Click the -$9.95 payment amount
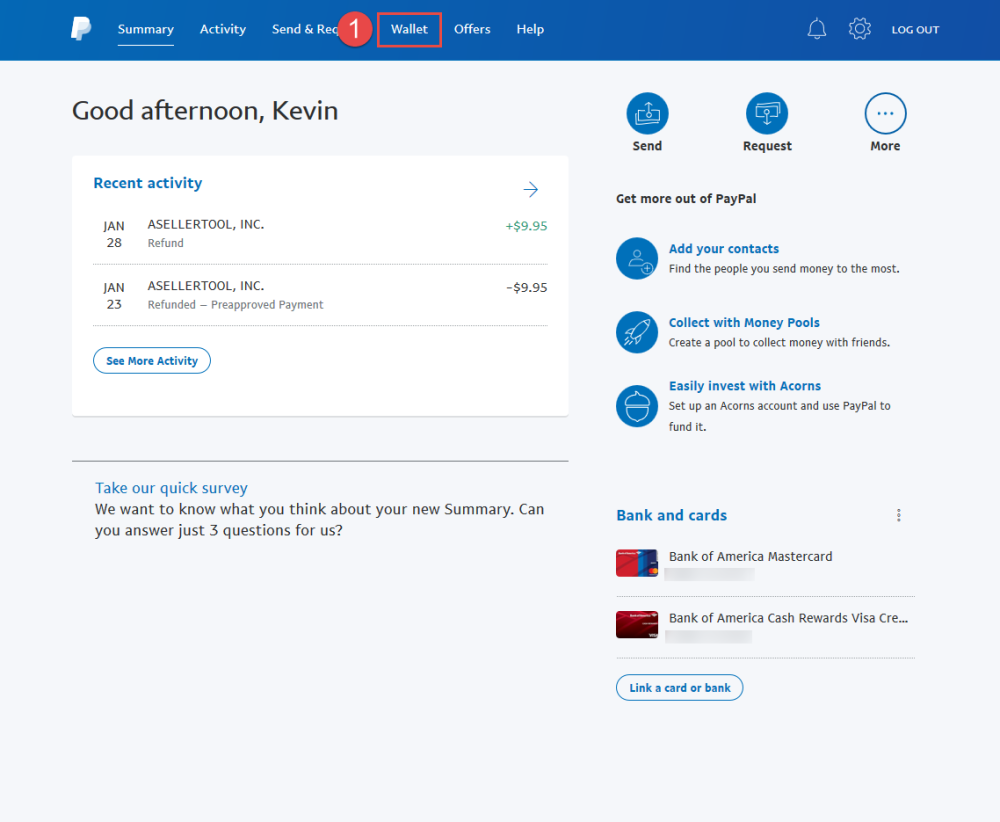Viewport: 1000px width, 822px height. (526, 288)
